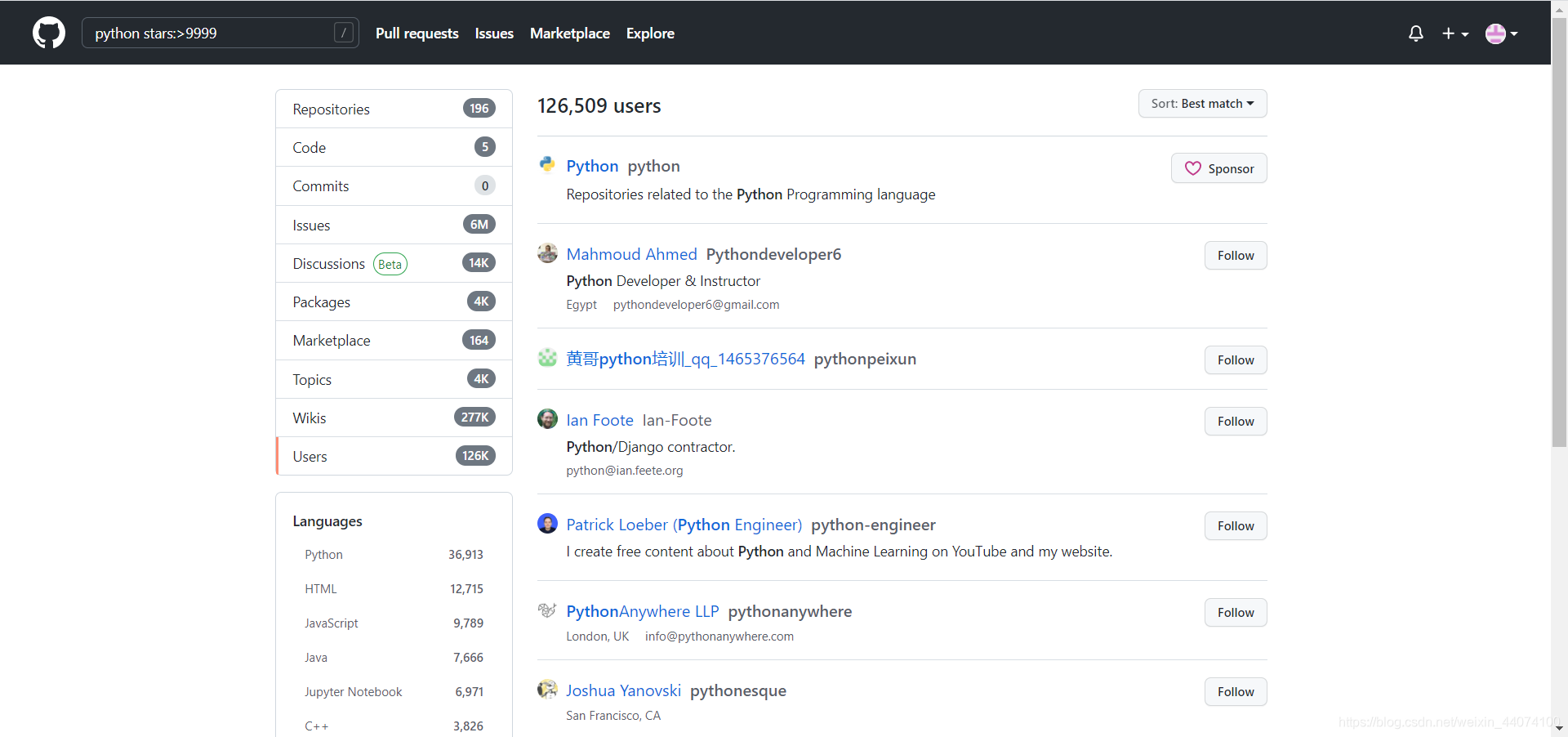Open 黄哥python培训 profile link
This screenshot has height=737, width=1568.
coord(685,359)
